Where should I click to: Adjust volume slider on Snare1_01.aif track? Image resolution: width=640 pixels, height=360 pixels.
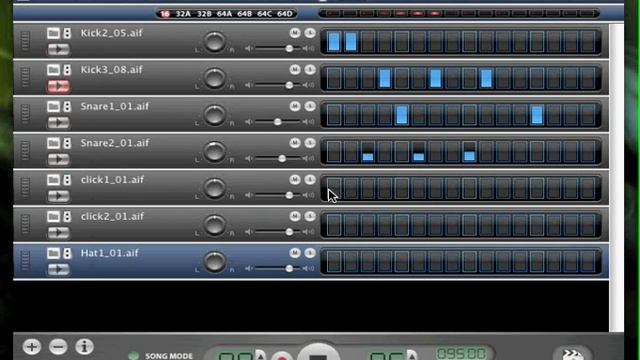click(x=278, y=122)
